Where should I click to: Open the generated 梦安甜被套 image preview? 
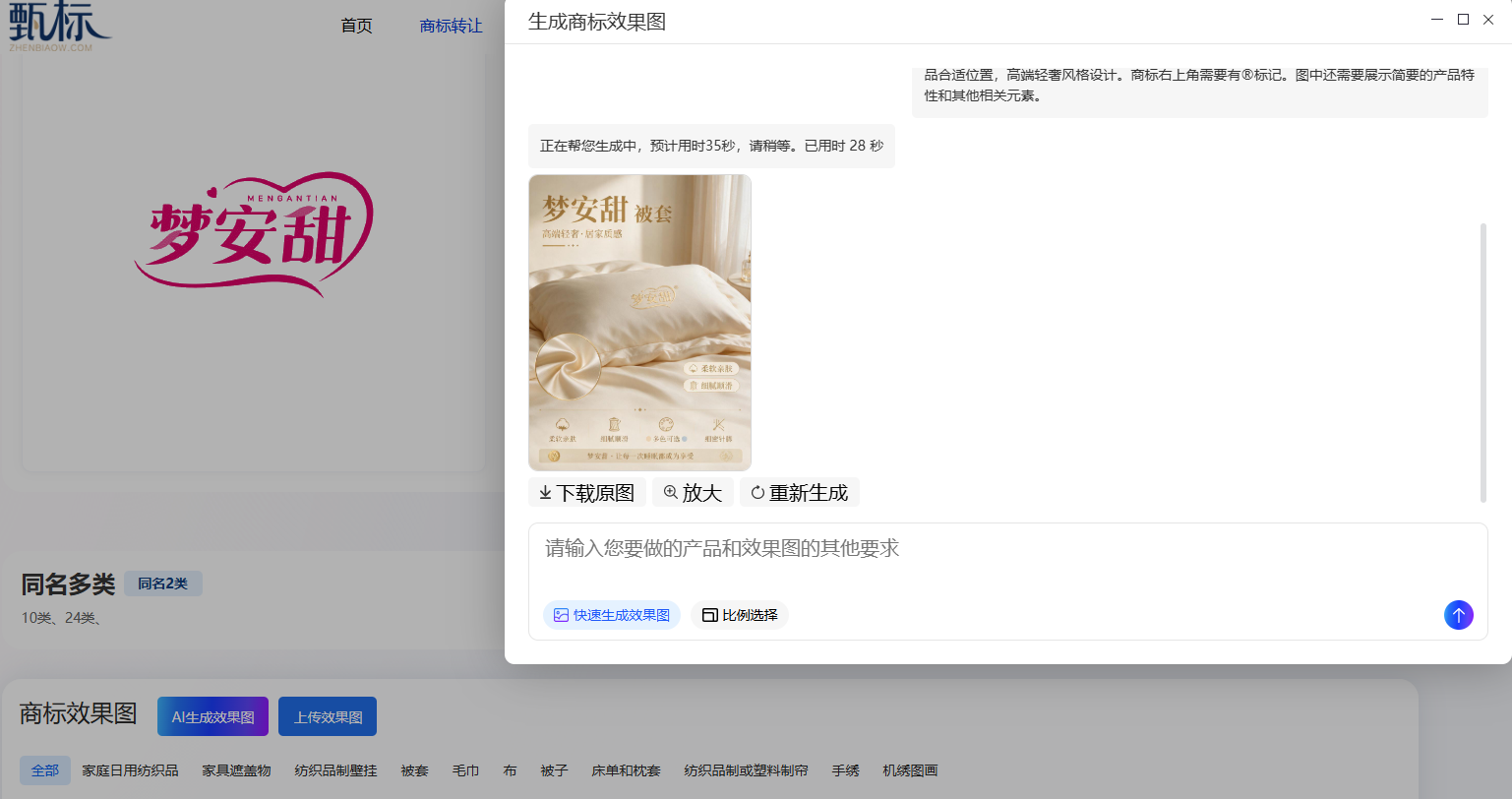[x=639, y=323]
